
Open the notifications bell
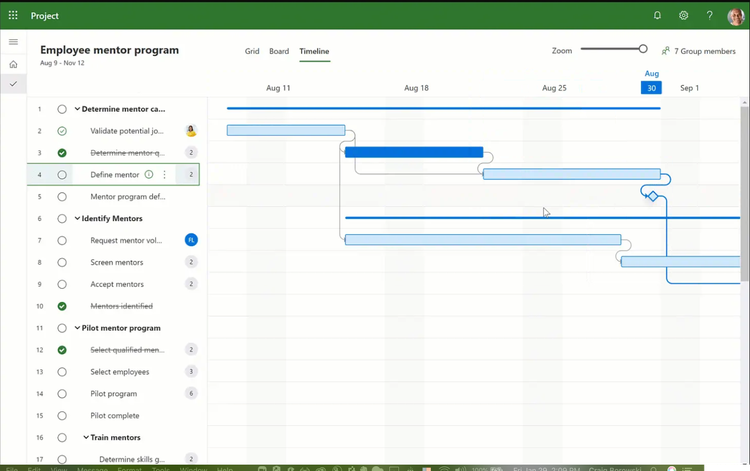(x=657, y=15)
